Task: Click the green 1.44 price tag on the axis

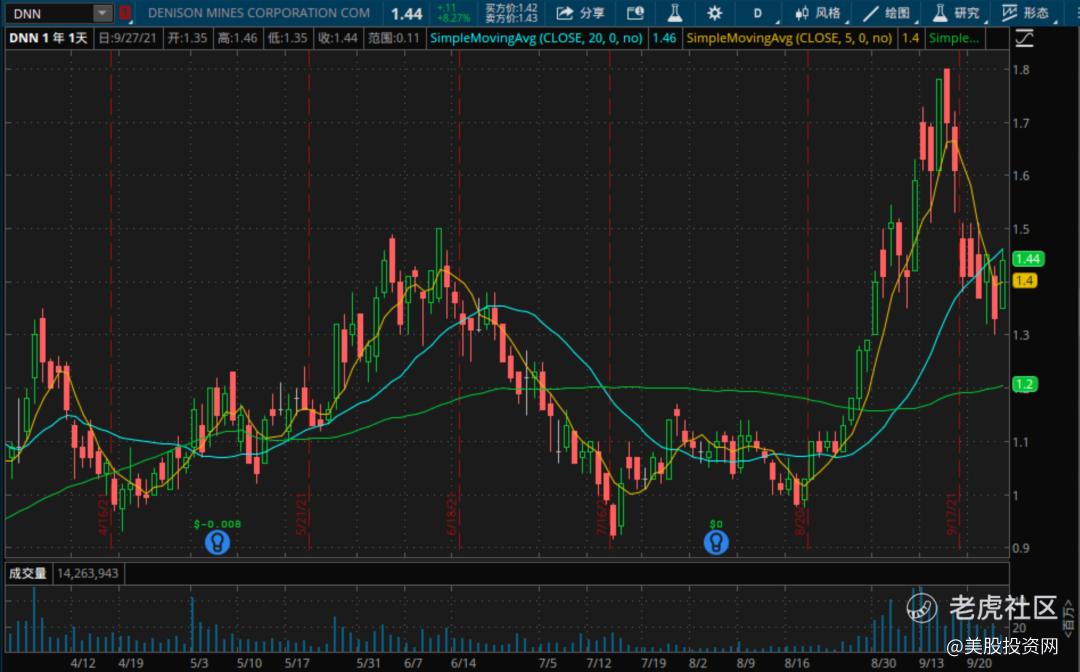Action: click(1028, 259)
